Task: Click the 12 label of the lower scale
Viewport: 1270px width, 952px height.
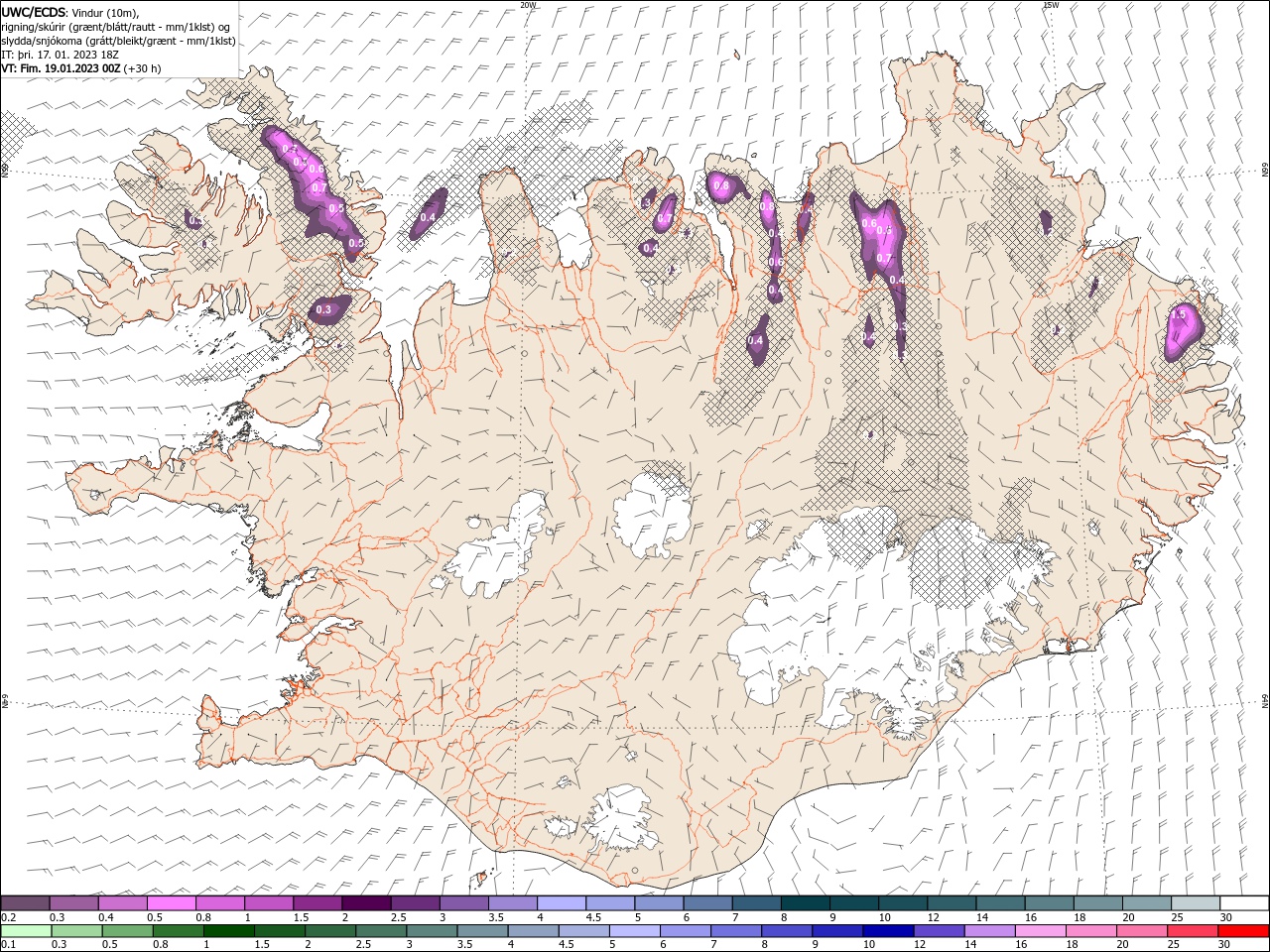Action: (x=919, y=944)
